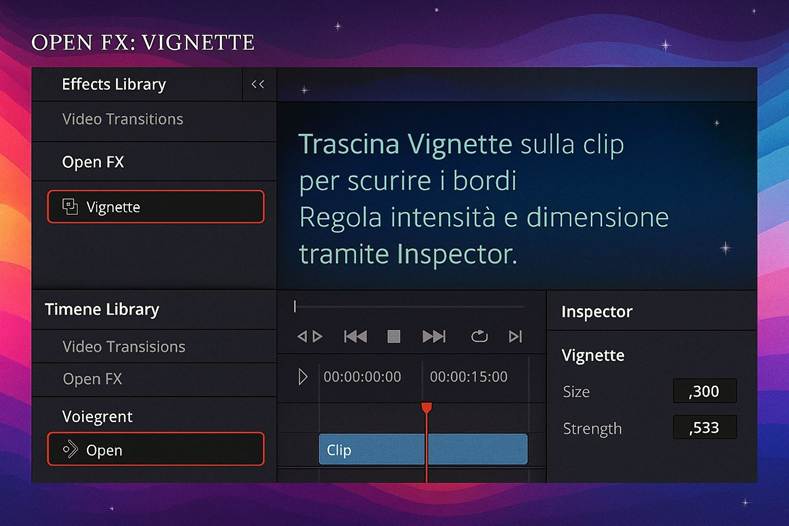Select the Vignette effect item
789x526 pixels.
[155, 207]
